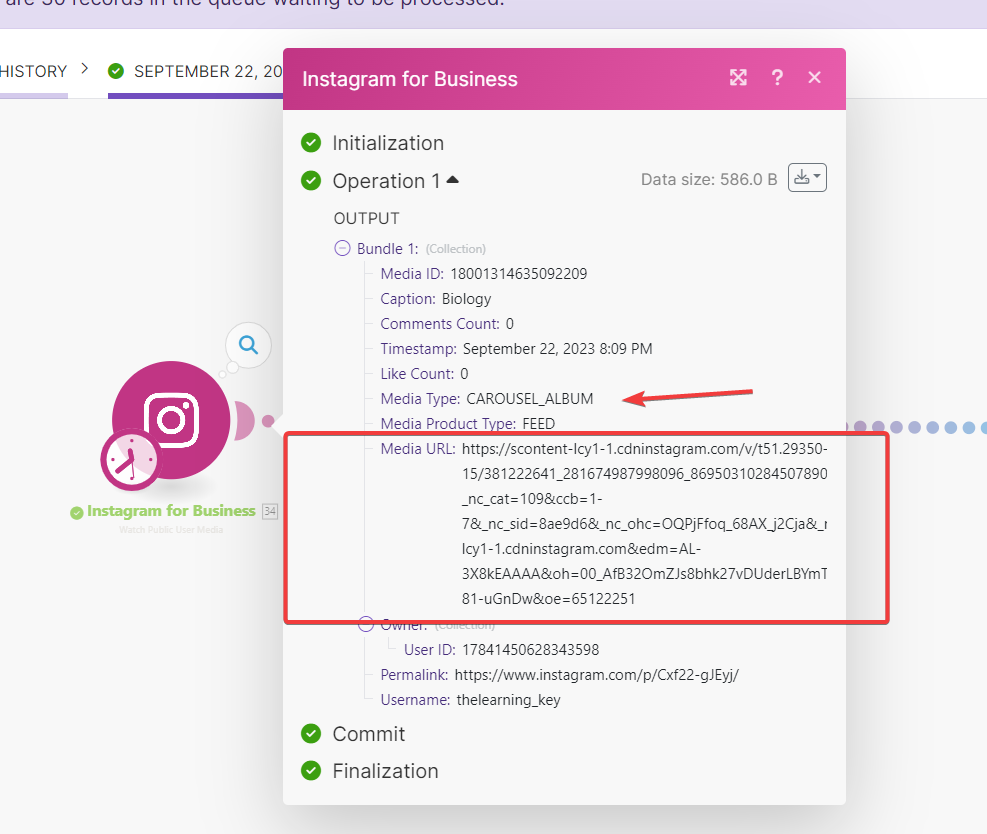Select User ID 17841450628343598
This screenshot has width=987, height=834.
(x=531, y=650)
